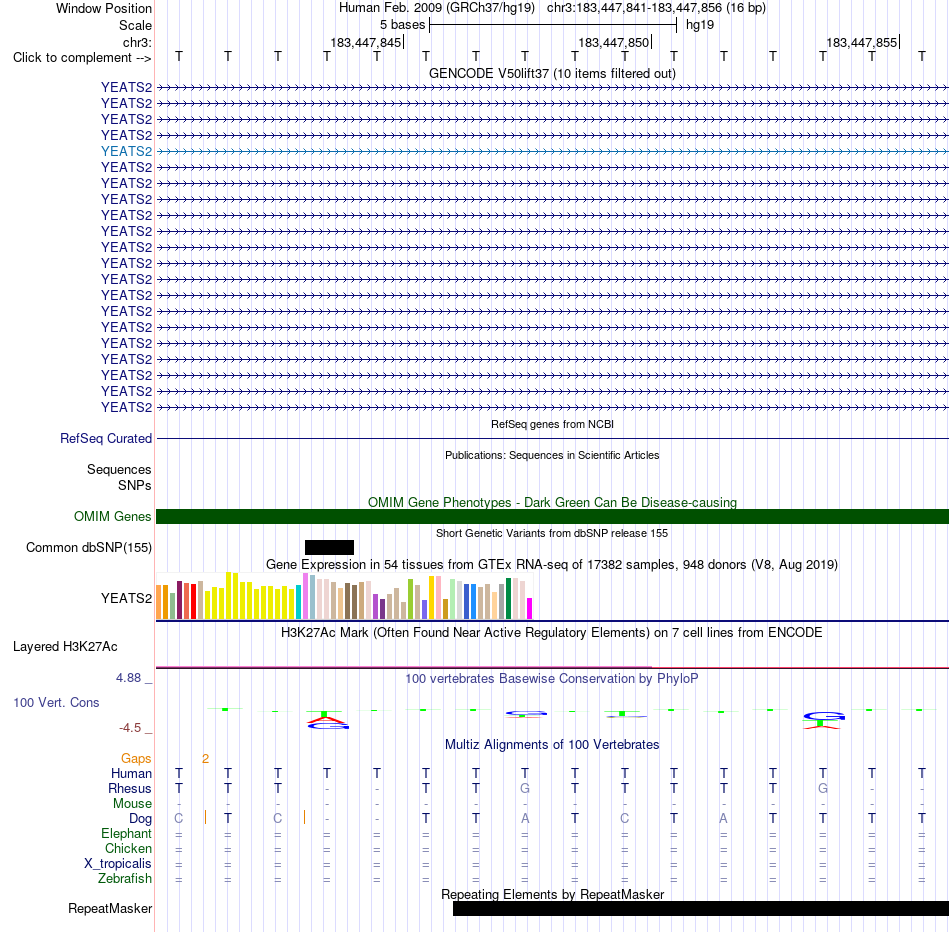Click the Mouse species label
This screenshot has width=950, height=932.
pos(132,804)
